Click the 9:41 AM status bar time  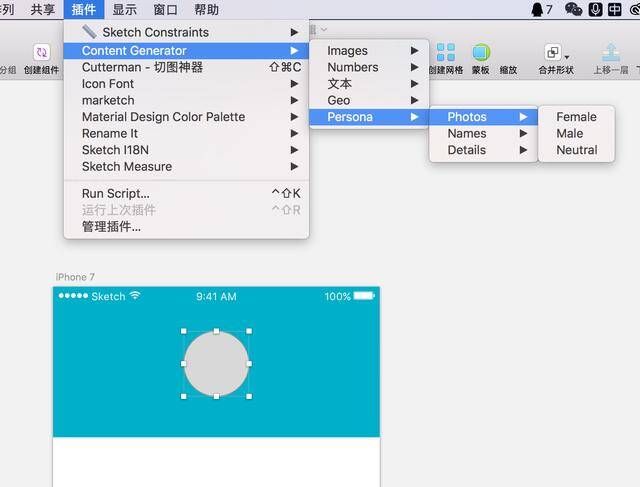click(216, 296)
